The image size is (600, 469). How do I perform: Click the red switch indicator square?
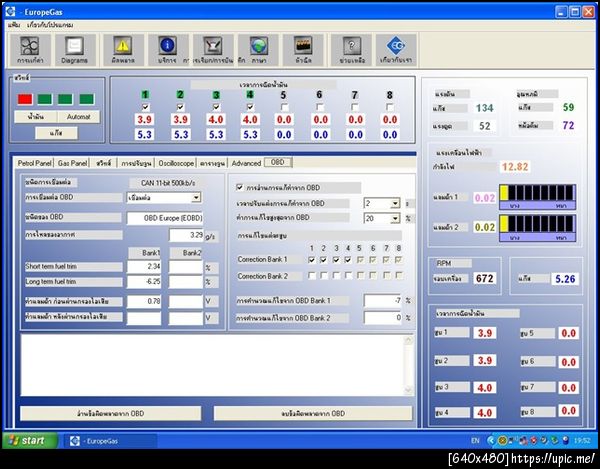tap(25, 99)
